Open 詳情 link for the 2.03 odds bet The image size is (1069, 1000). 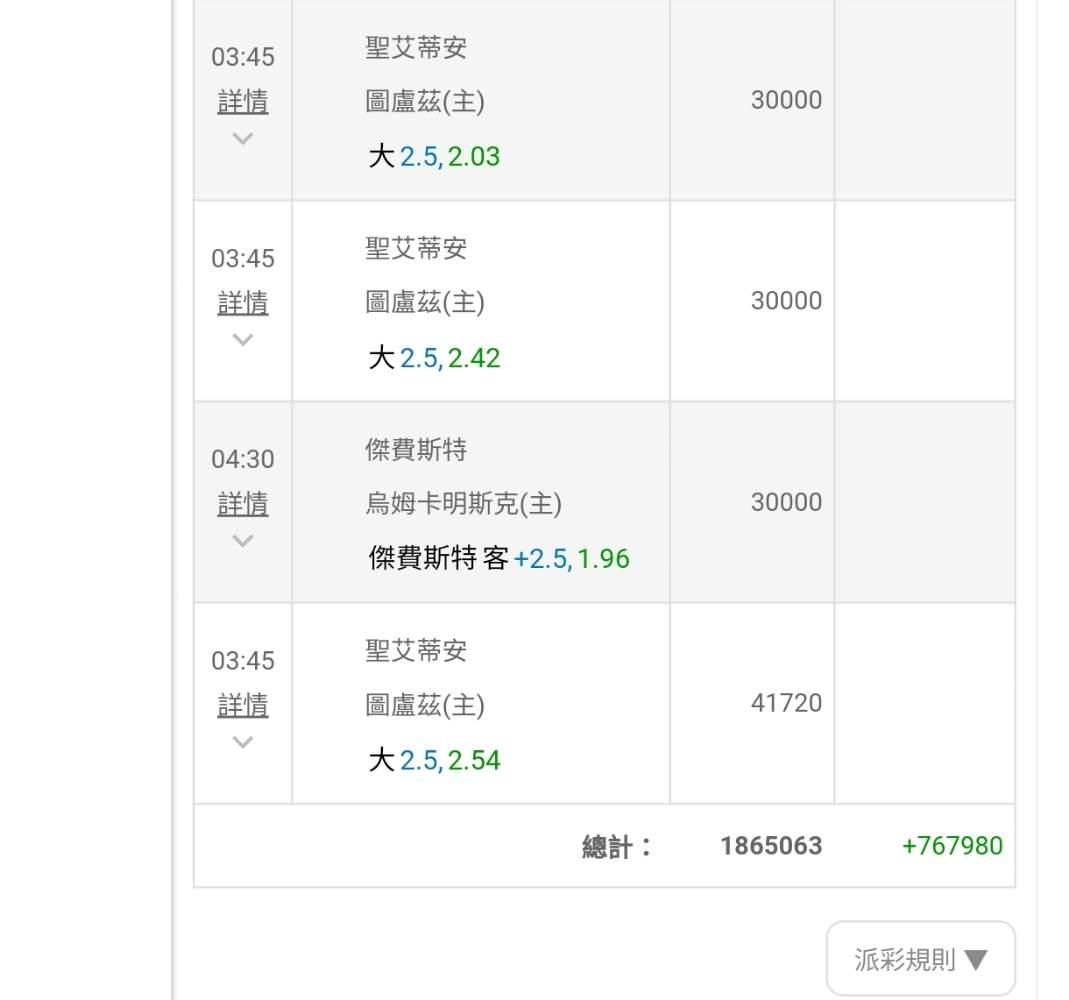tap(243, 102)
